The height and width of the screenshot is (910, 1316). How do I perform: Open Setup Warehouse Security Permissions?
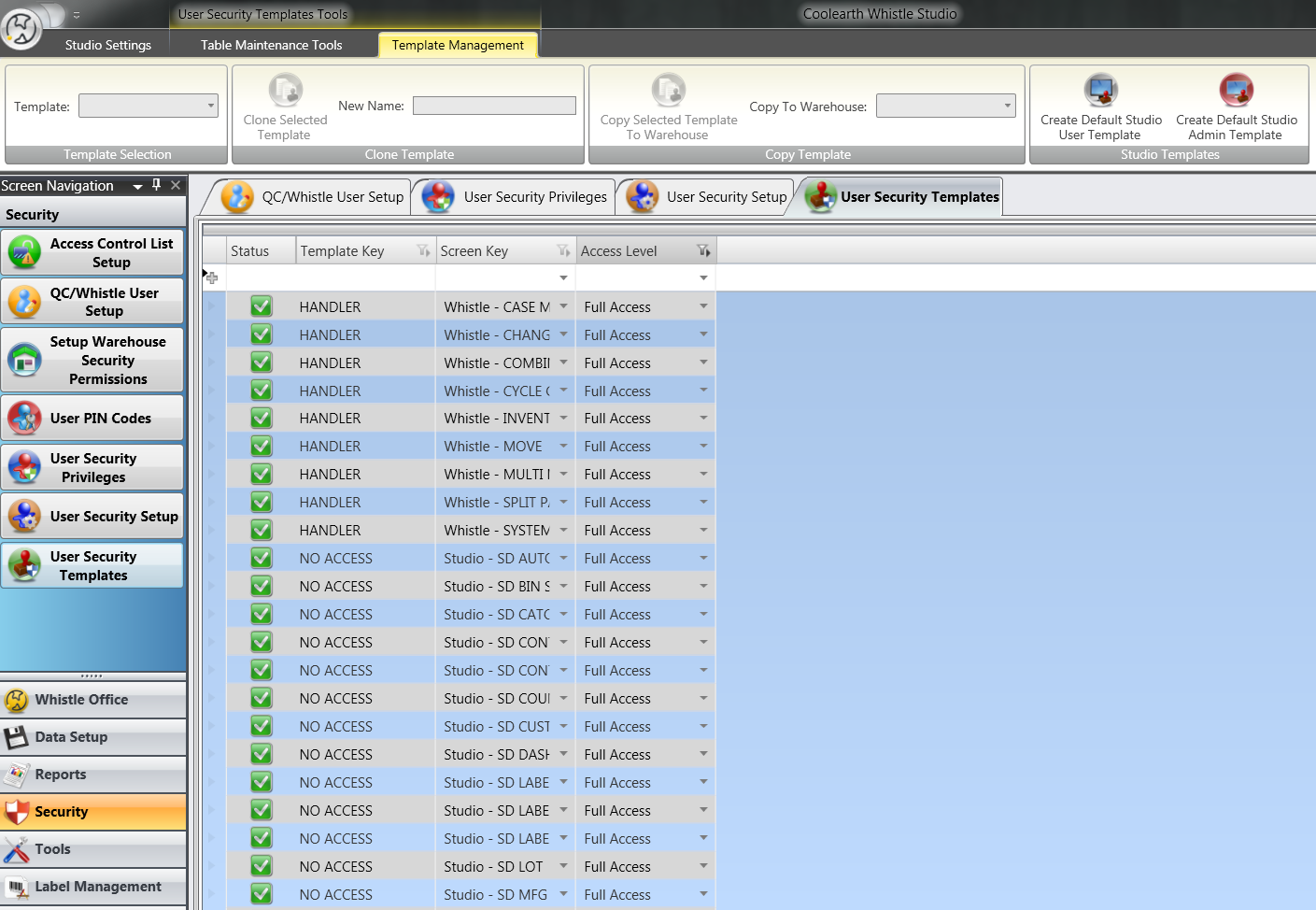tap(92, 361)
